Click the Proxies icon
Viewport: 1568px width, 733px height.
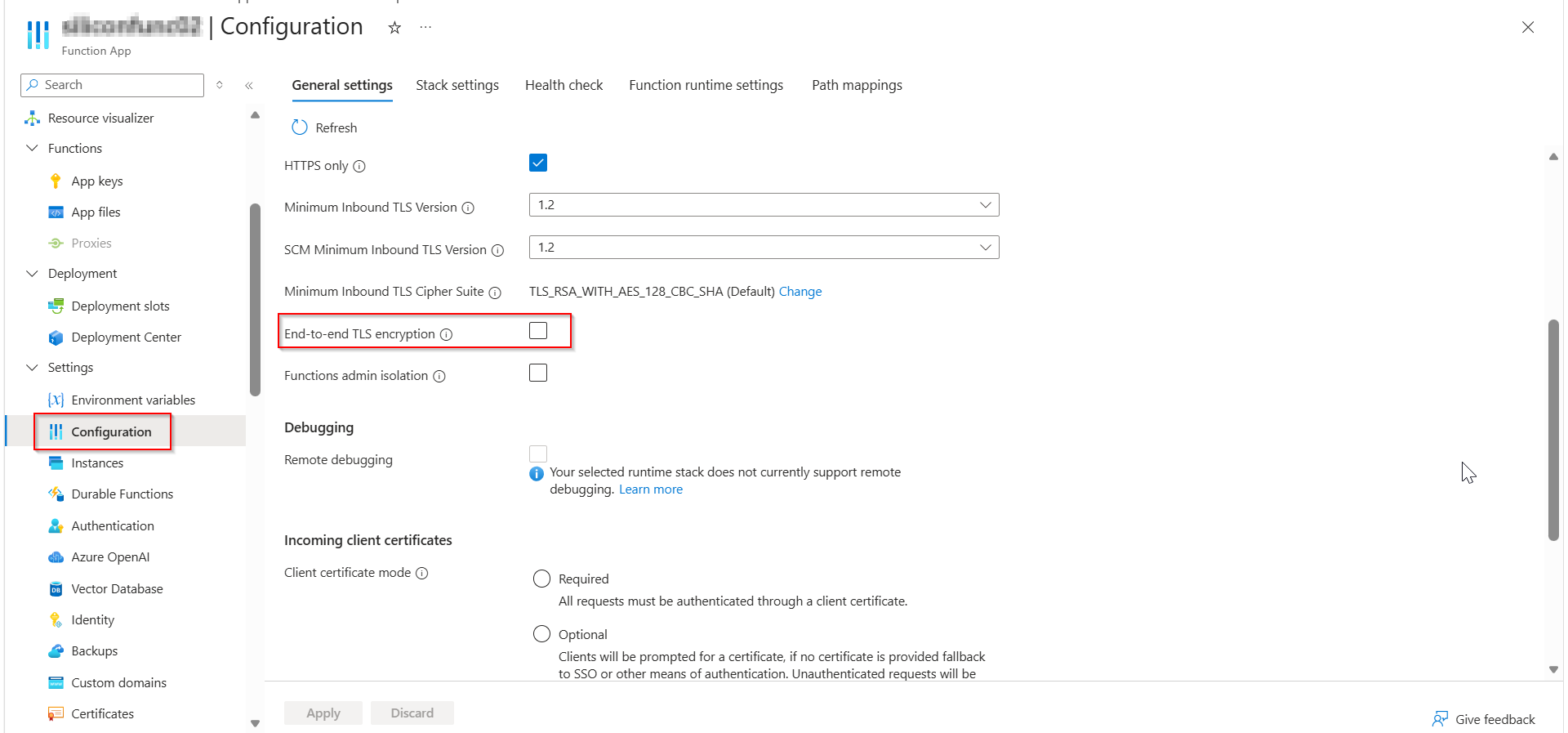tap(56, 244)
